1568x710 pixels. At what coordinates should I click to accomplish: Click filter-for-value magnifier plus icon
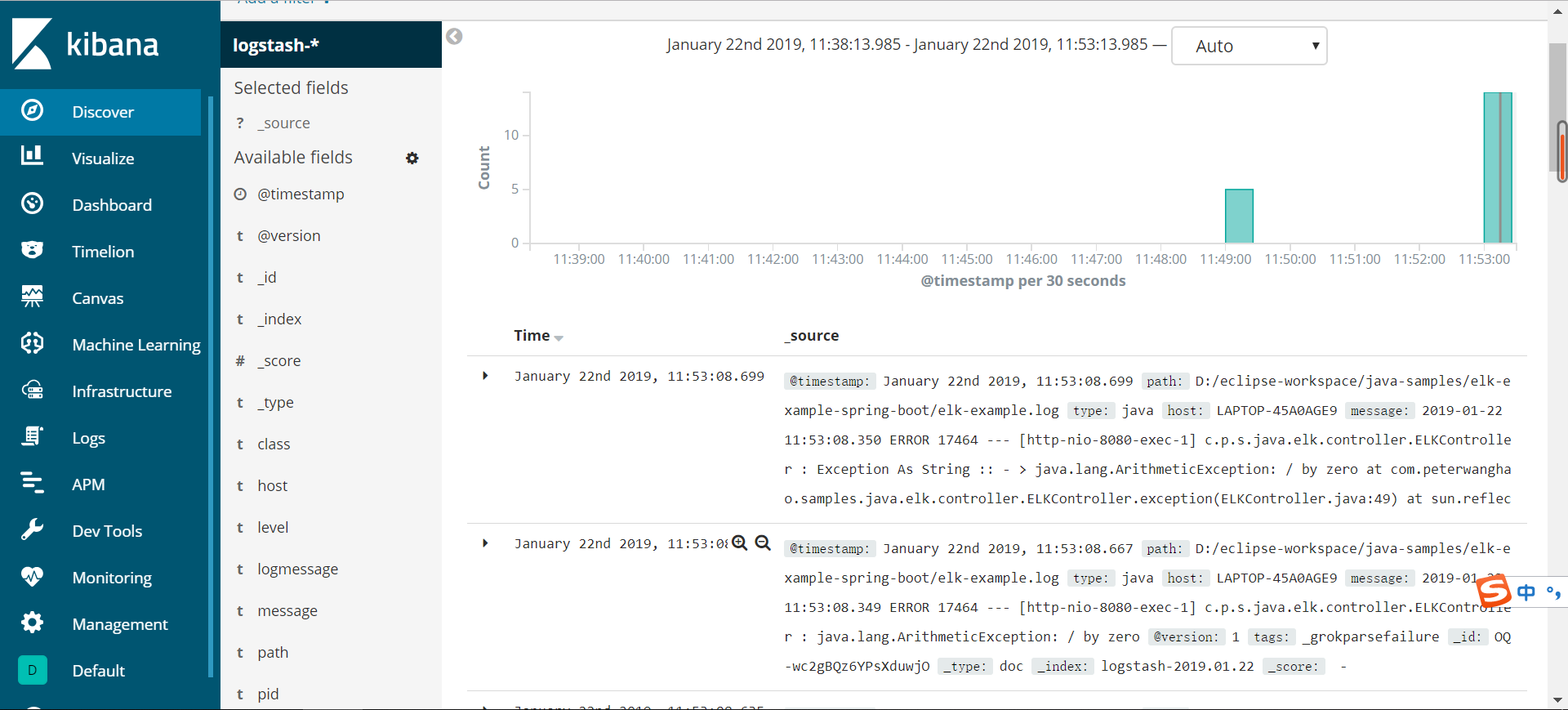pos(740,543)
